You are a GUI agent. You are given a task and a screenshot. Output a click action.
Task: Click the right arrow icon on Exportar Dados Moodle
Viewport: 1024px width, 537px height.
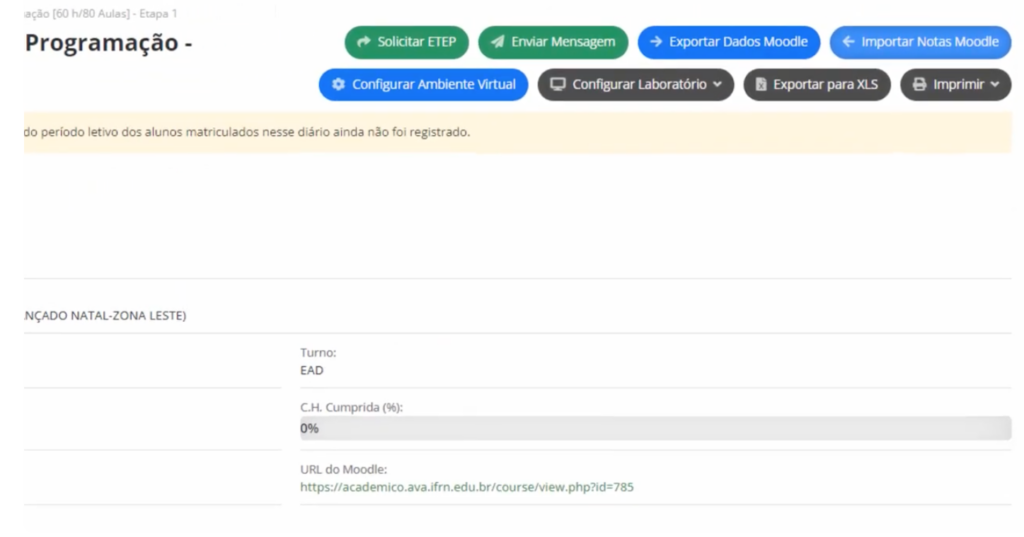pyautogui.click(x=656, y=42)
